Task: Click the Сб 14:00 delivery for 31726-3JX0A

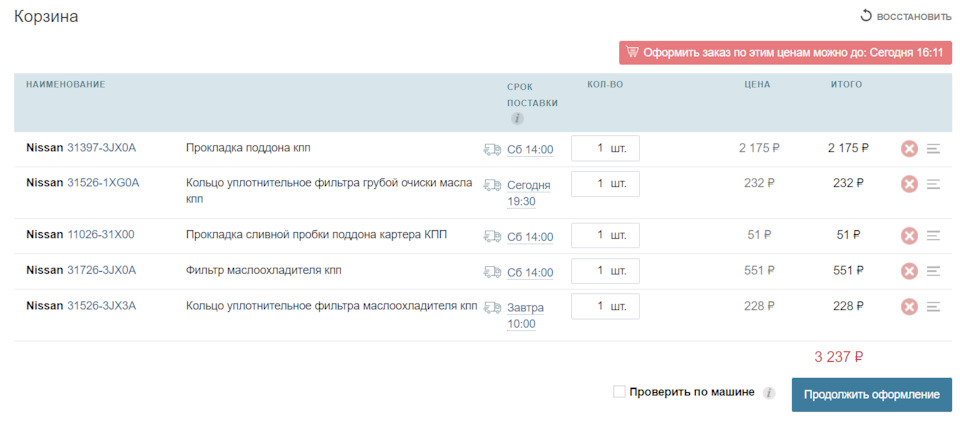Action: point(529,272)
